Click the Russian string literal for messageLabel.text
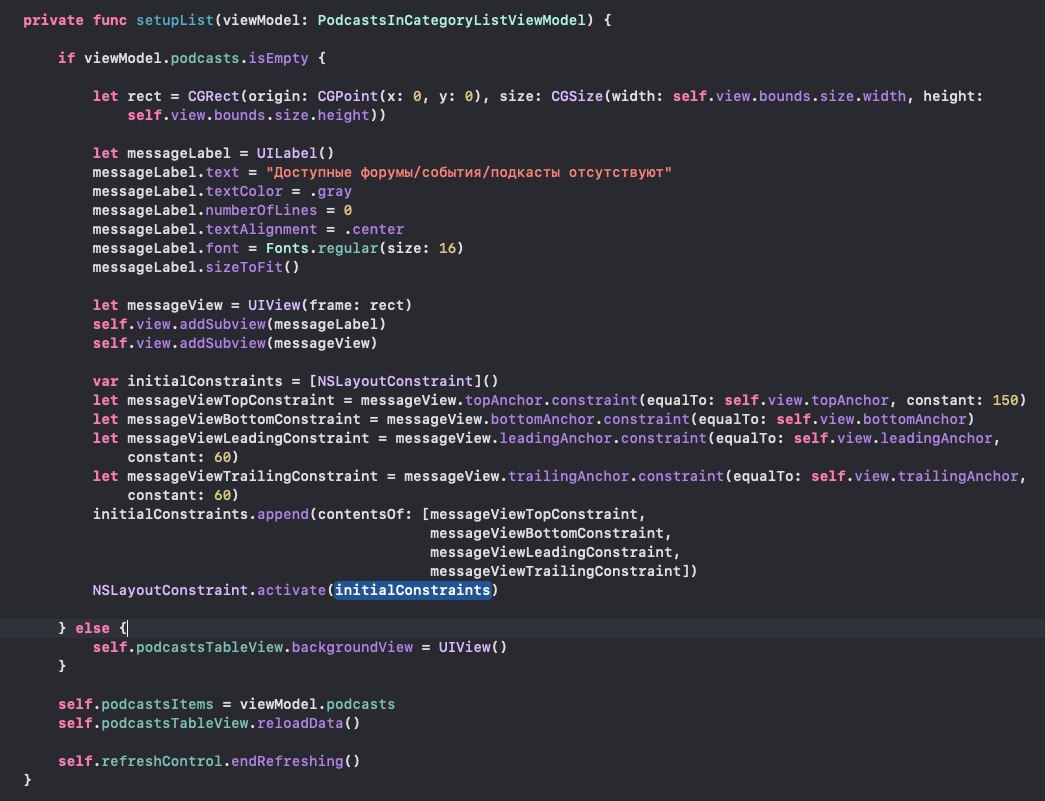 pos(469,172)
